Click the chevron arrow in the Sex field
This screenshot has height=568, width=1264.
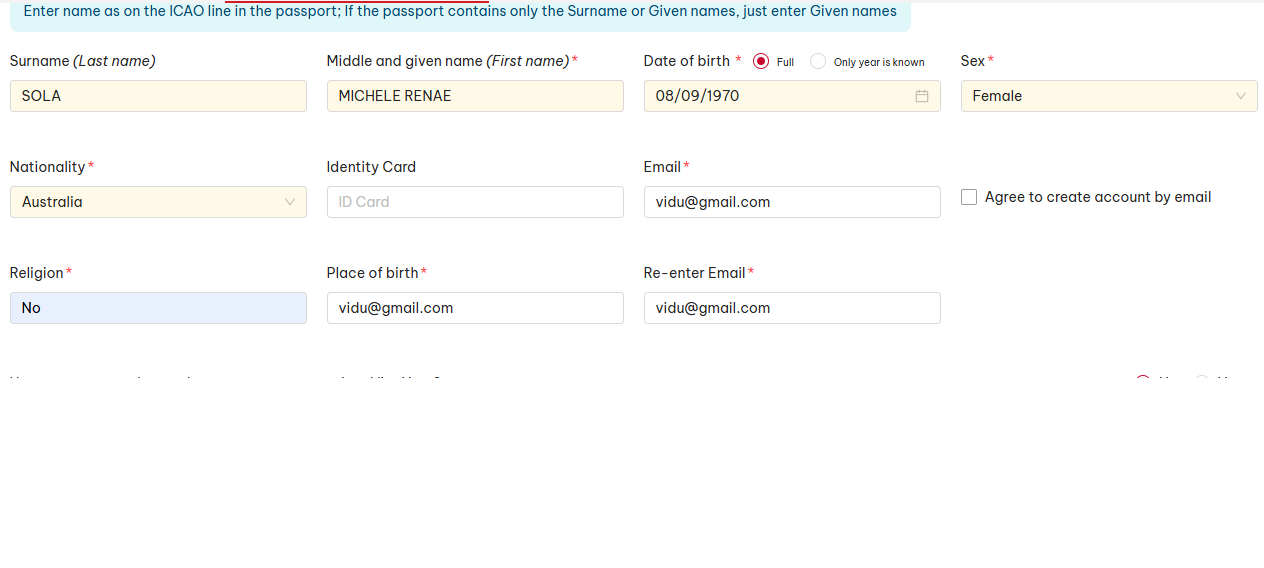1240,96
